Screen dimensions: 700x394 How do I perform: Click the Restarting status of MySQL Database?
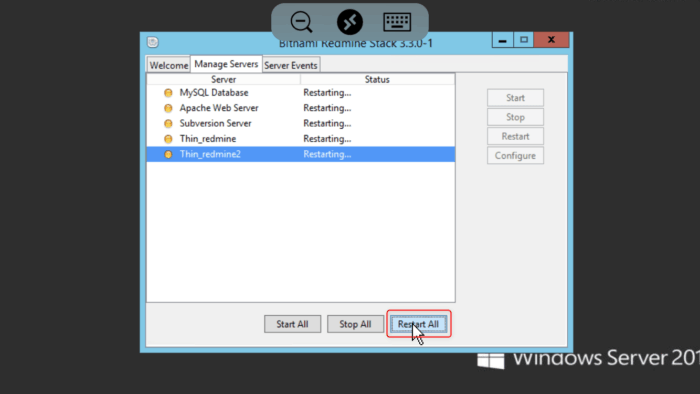pyautogui.click(x=327, y=93)
